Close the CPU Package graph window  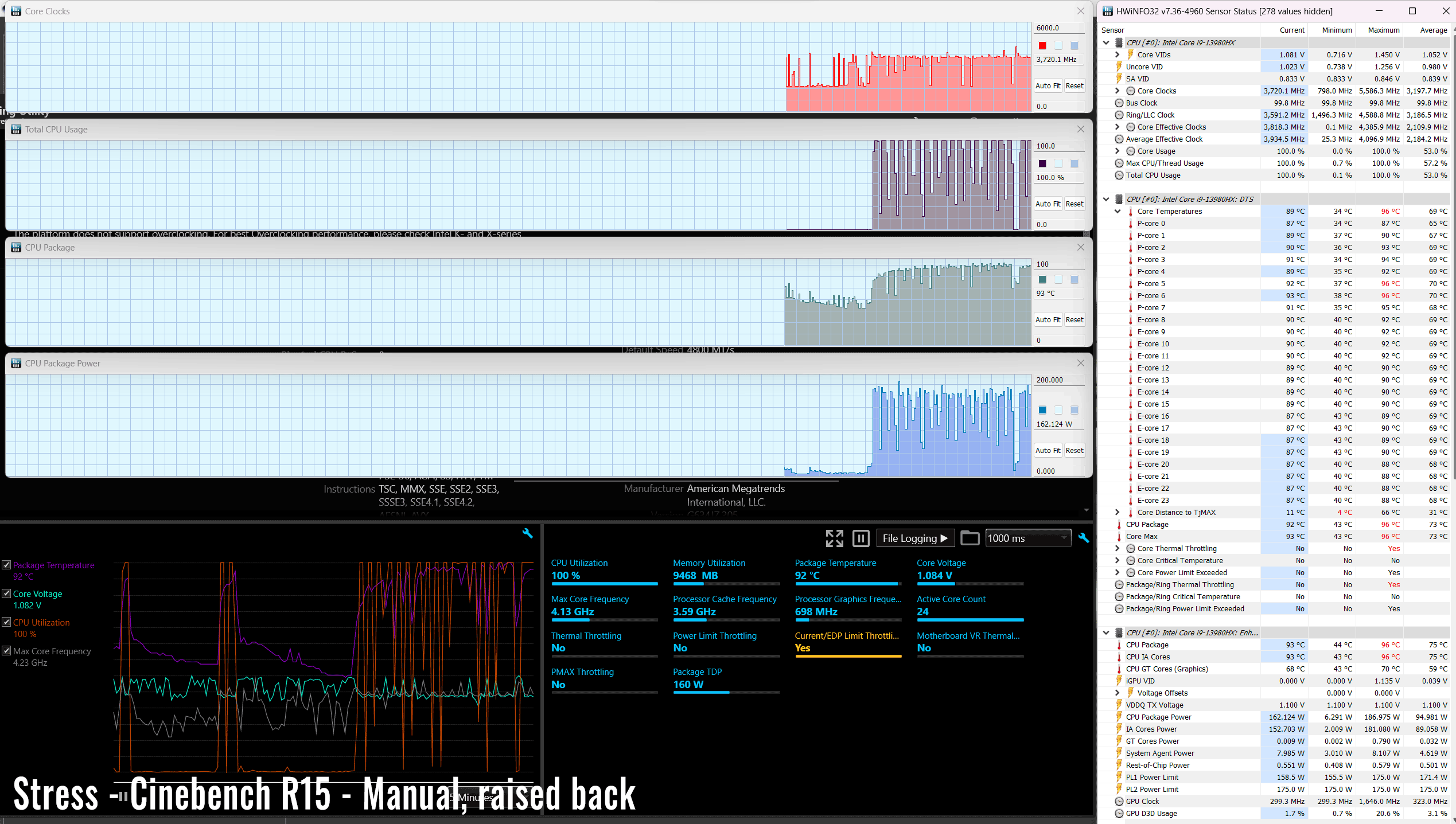[x=1081, y=248]
